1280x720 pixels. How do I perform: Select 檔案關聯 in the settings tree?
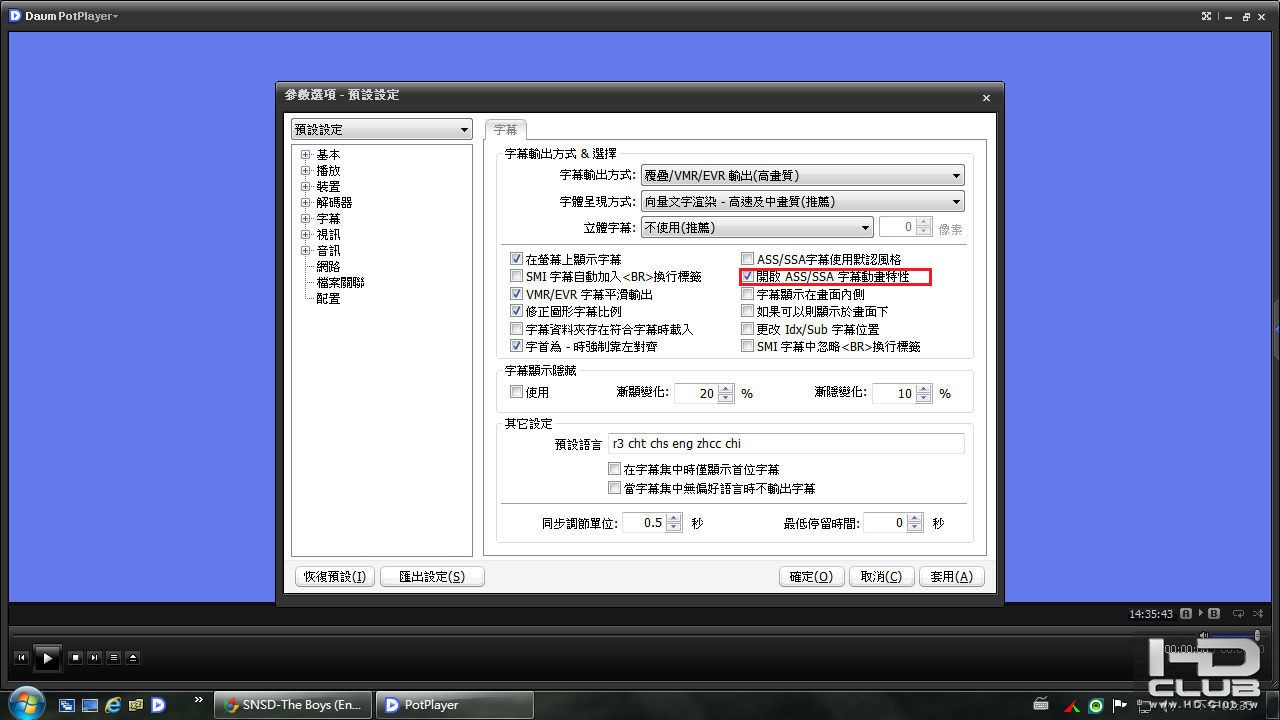point(340,283)
